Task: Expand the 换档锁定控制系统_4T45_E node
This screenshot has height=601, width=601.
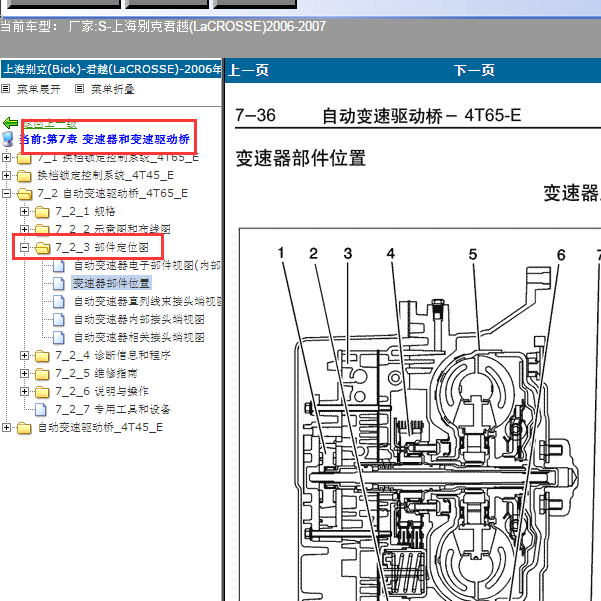Action: pyautogui.click(x=6, y=175)
